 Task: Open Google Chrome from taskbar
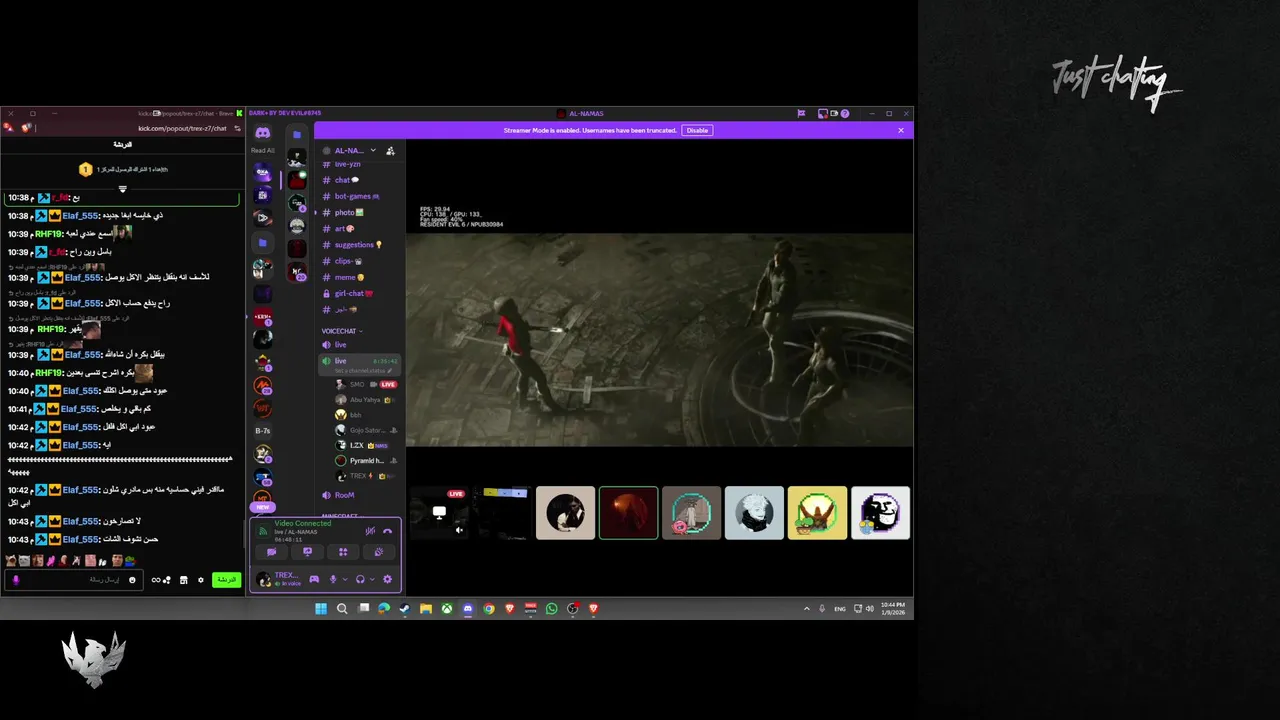pyautogui.click(x=489, y=608)
